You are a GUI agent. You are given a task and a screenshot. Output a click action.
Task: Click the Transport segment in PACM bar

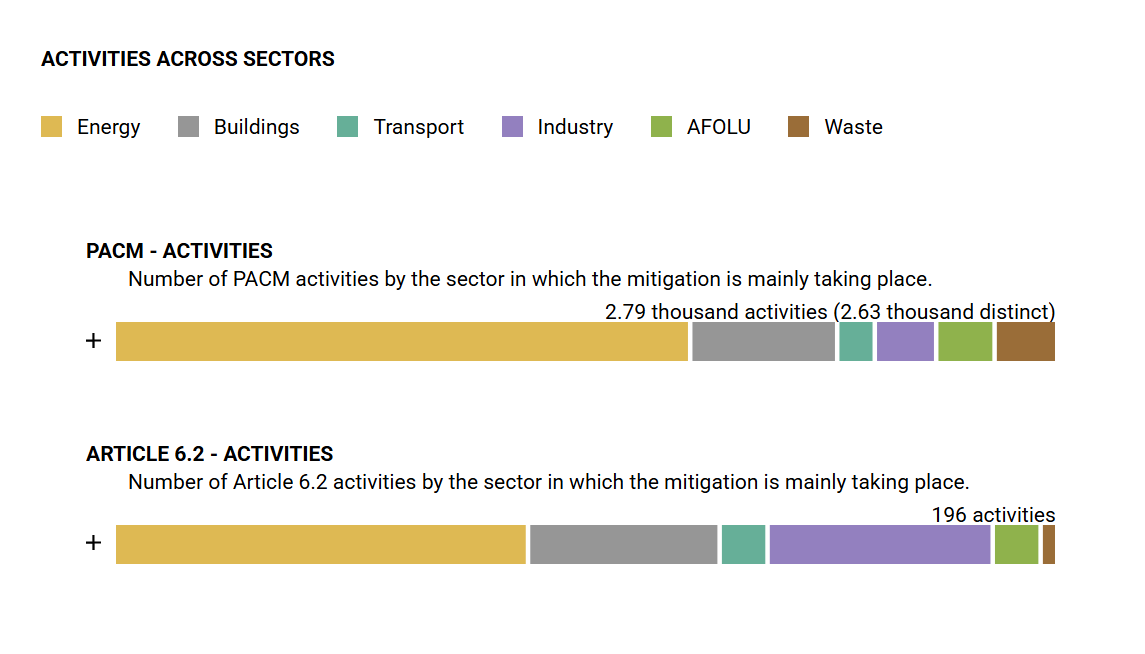856,341
